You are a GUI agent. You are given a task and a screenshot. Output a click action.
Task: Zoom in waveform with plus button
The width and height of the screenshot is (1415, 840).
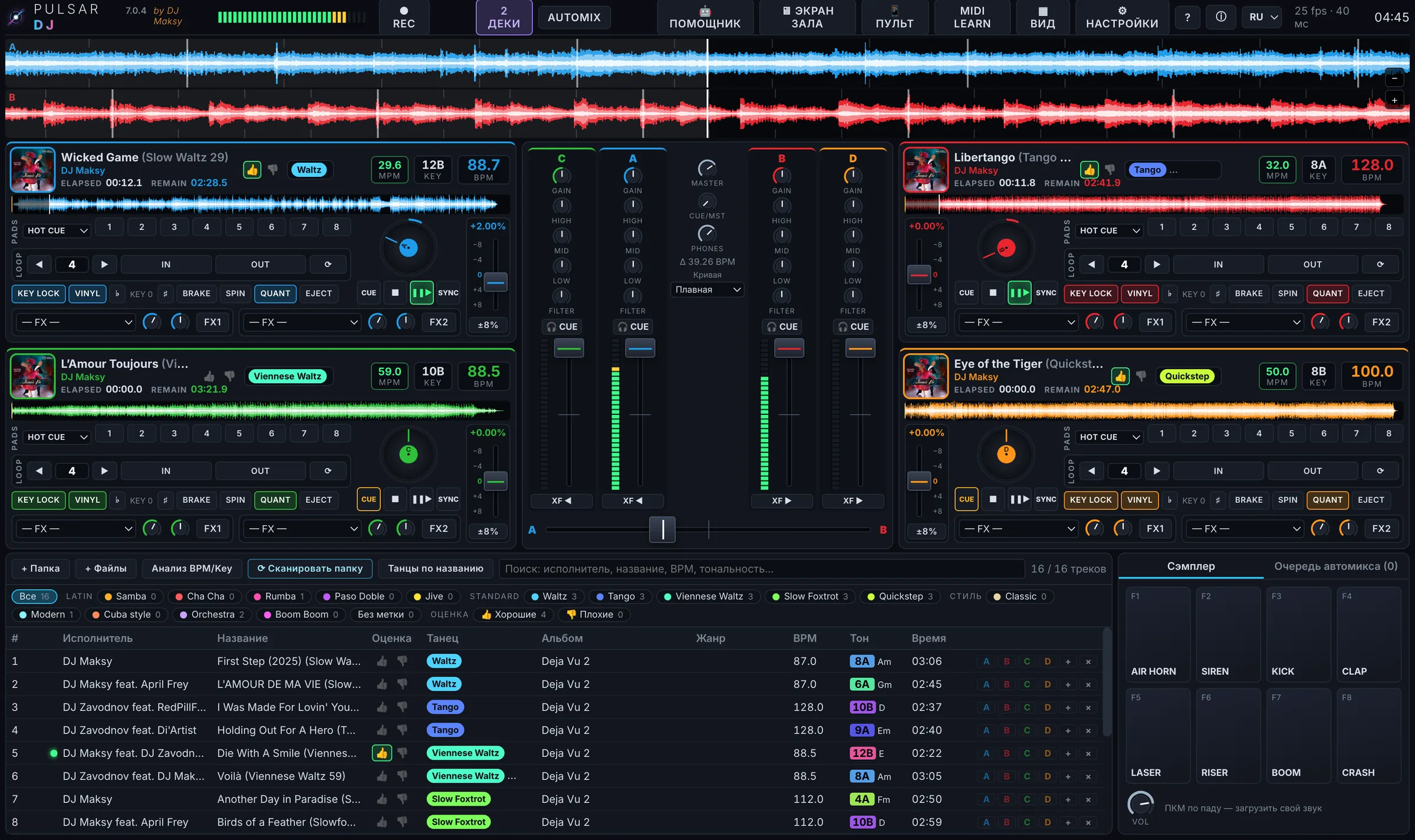pos(1394,101)
